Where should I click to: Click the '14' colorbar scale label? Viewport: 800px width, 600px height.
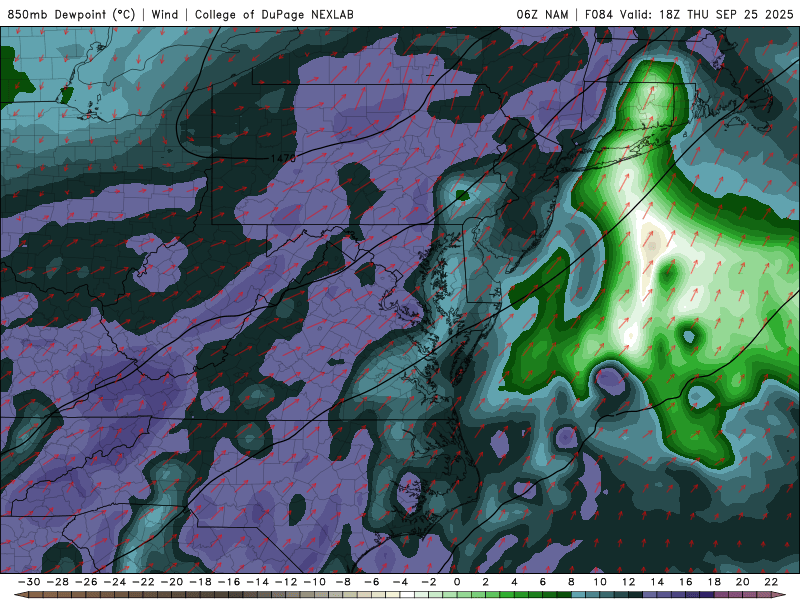[x=657, y=582]
